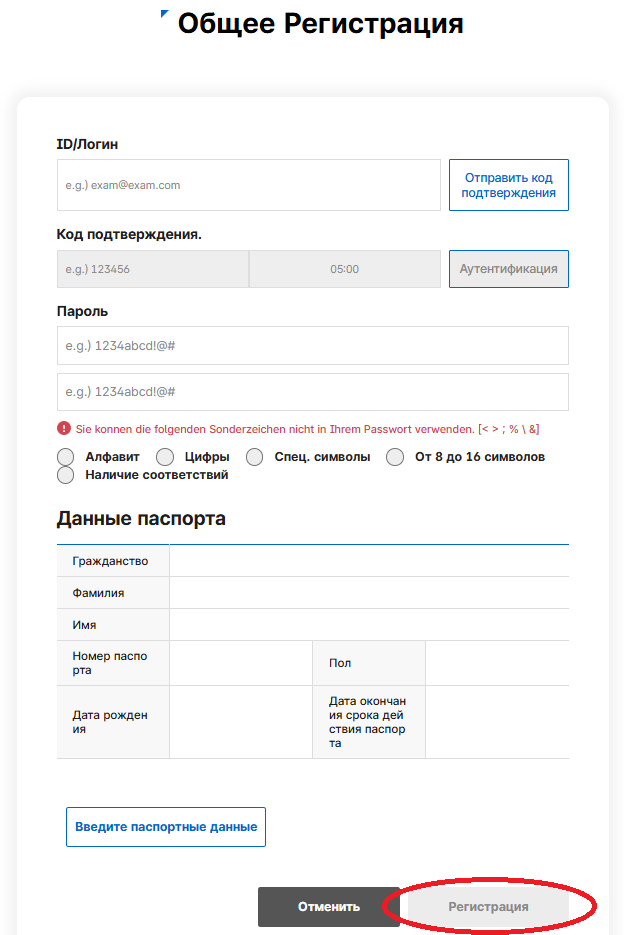Focus the confirmation code field
624x935 pixels.
153,269
